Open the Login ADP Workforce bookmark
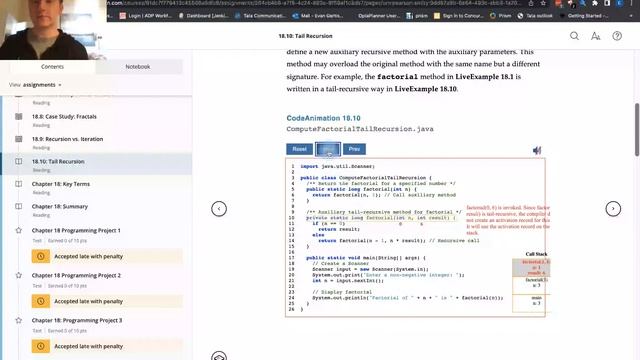Viewport: 640px width, 360px height. (146, 16)
